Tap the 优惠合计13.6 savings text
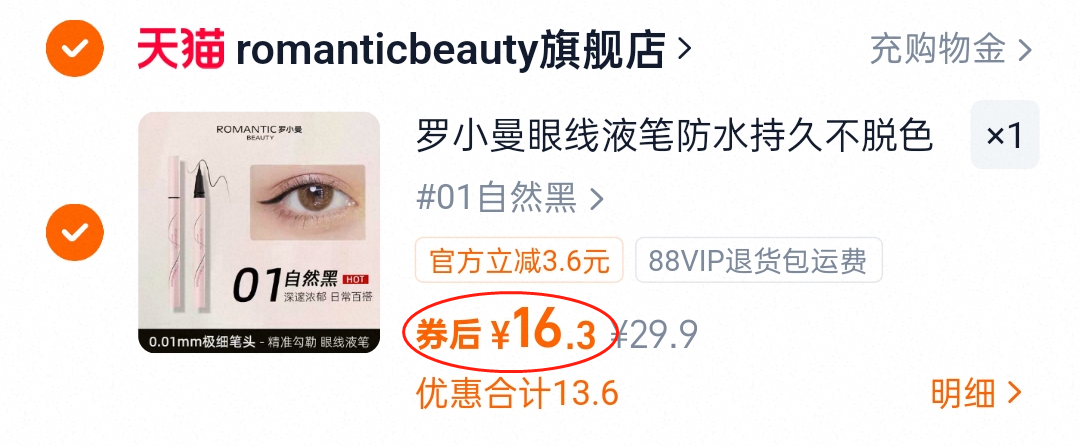 [x=517, y=394]
